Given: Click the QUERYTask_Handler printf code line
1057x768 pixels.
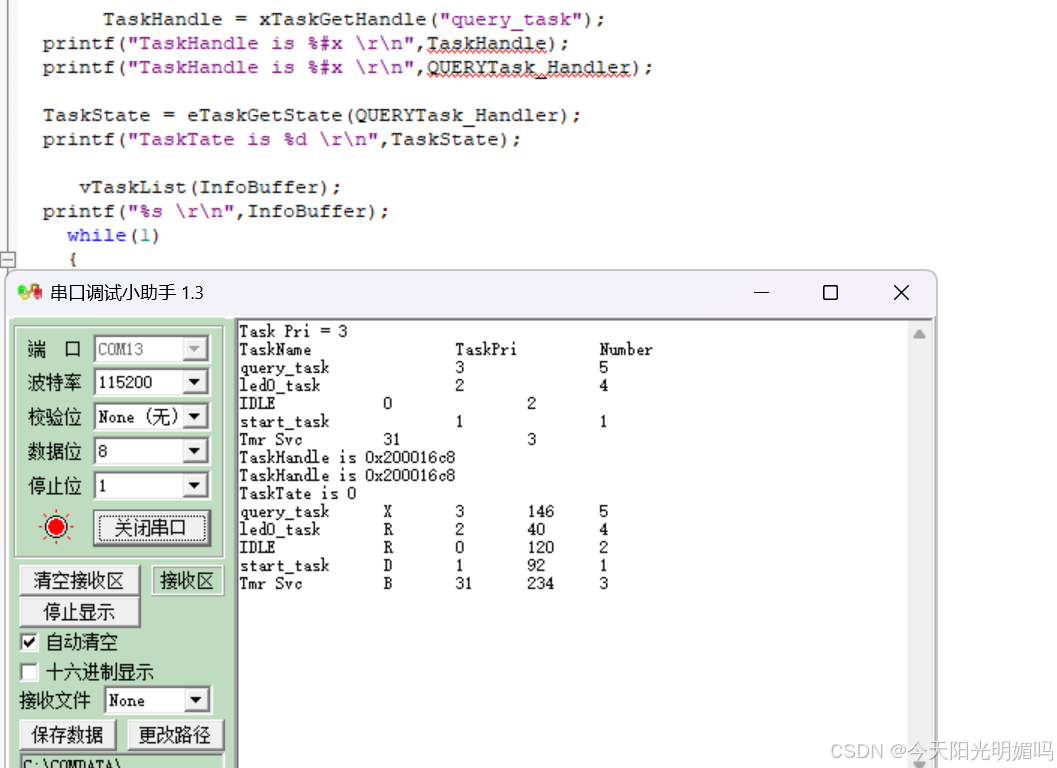Looking at the screenshot, I should 347,67.
